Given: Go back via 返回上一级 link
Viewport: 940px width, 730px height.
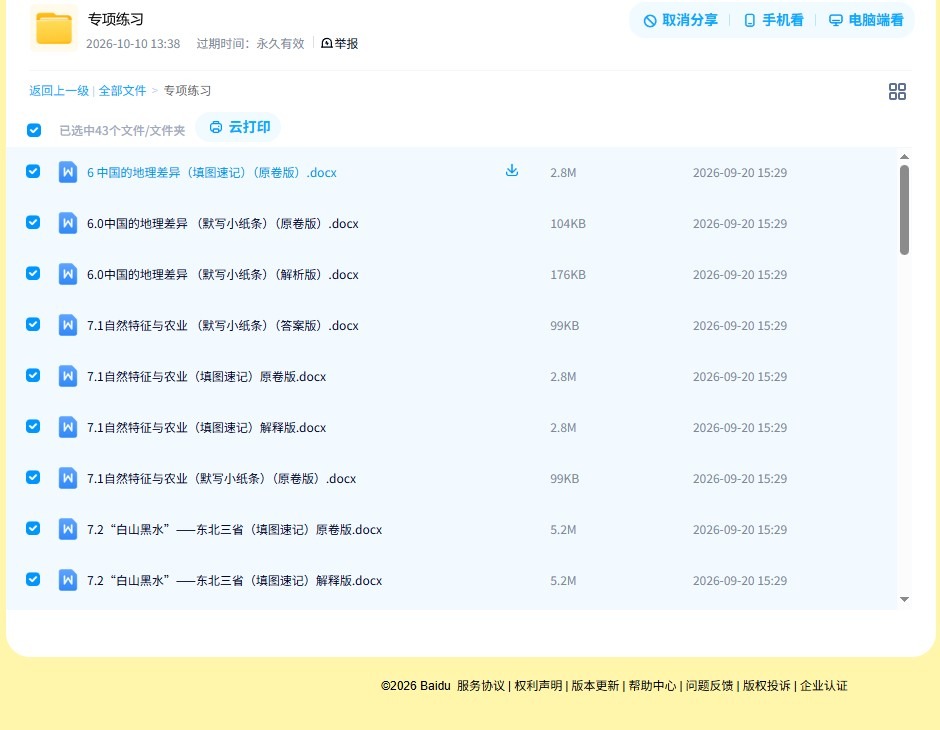Looking at the screenshot, I should [x=59, y=91].
